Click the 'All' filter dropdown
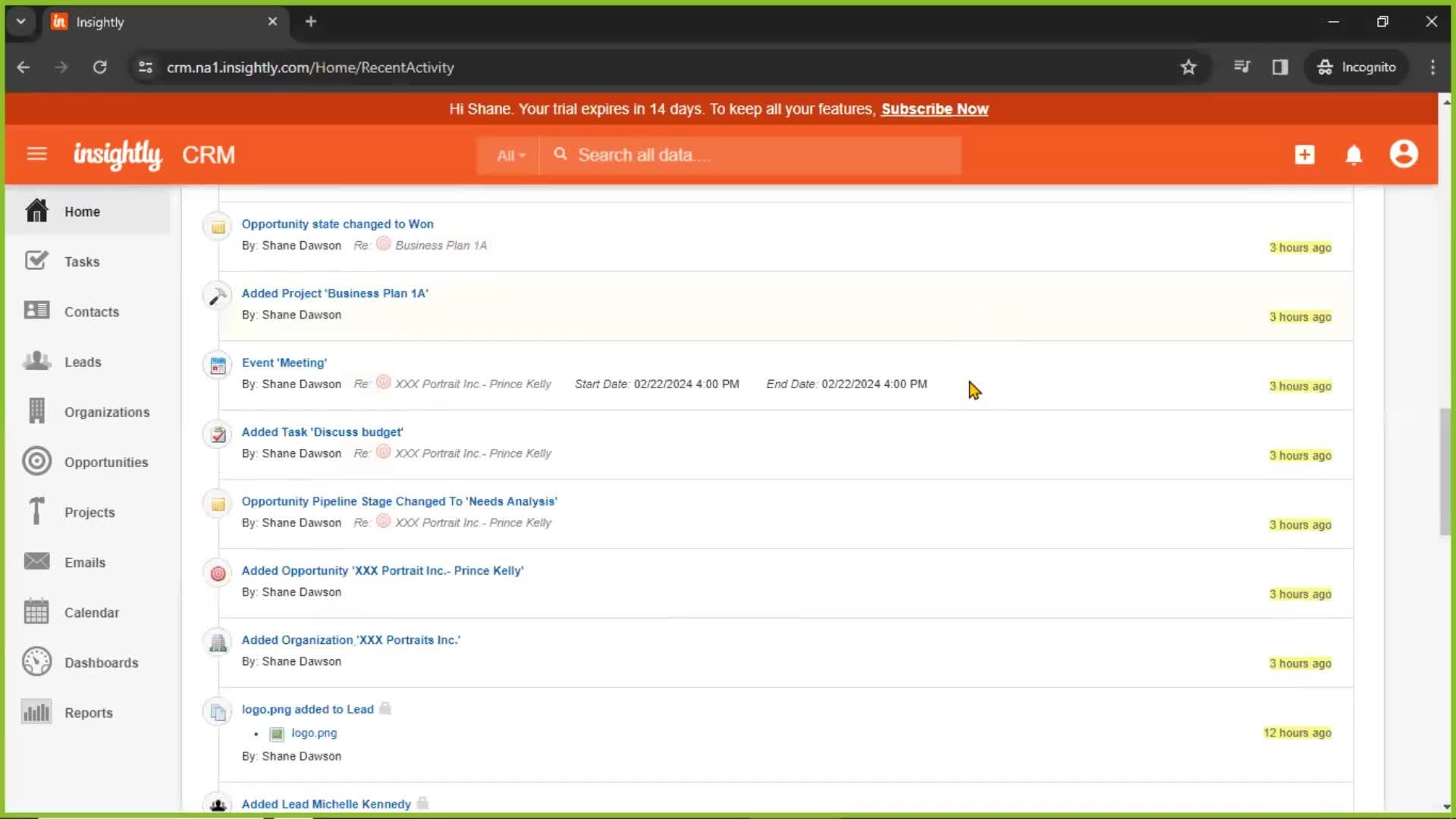Viewport: 1456px width, 819px height. click(x=509, y=155)
